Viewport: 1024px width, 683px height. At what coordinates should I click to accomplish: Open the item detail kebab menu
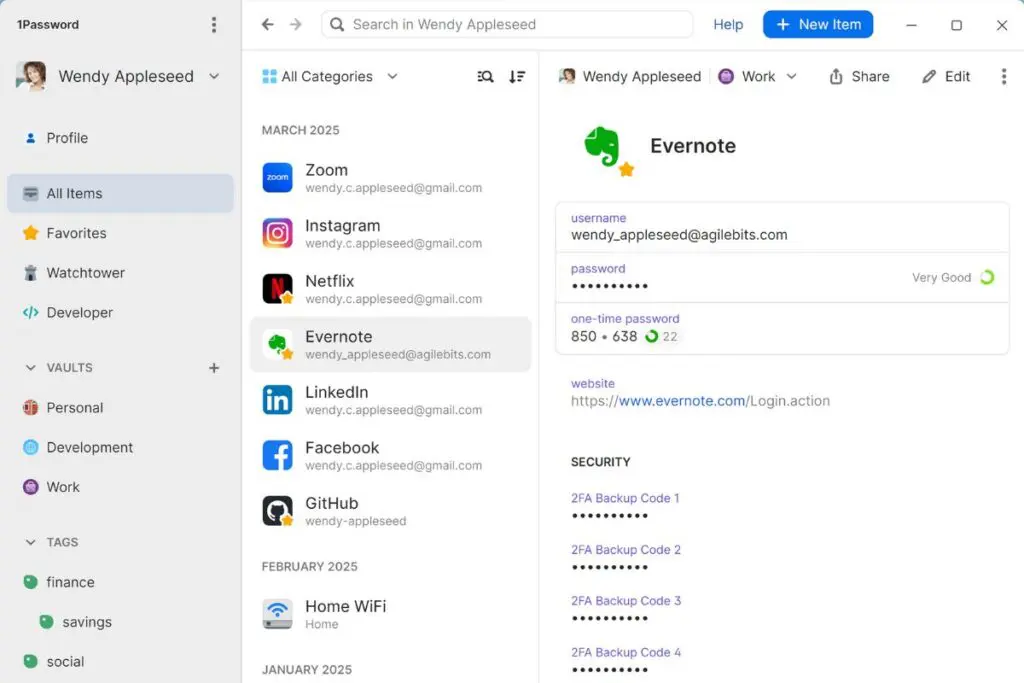[1004, 76]
